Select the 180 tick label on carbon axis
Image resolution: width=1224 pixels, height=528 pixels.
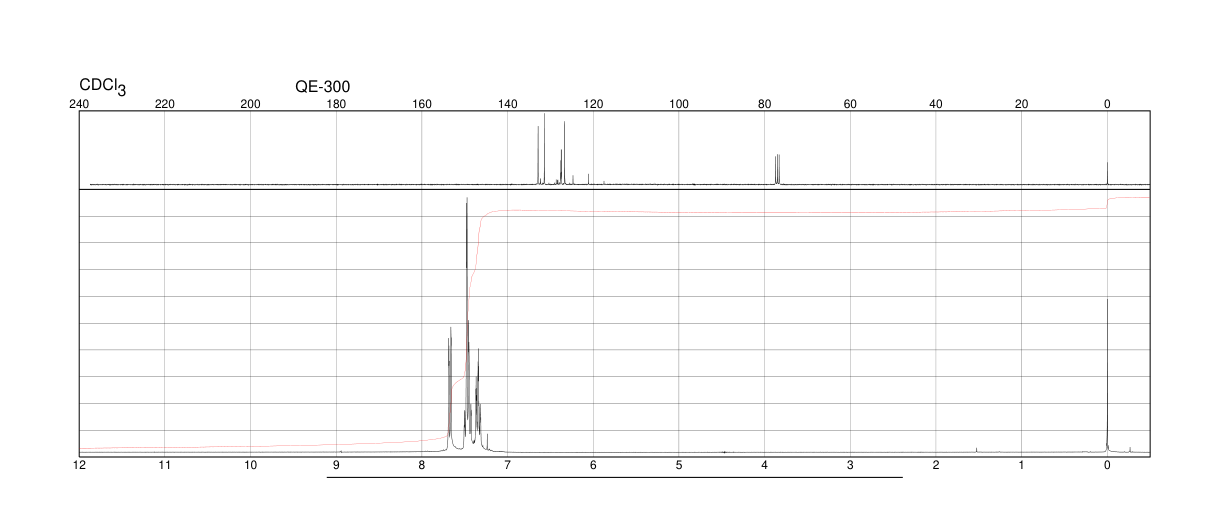336,104
